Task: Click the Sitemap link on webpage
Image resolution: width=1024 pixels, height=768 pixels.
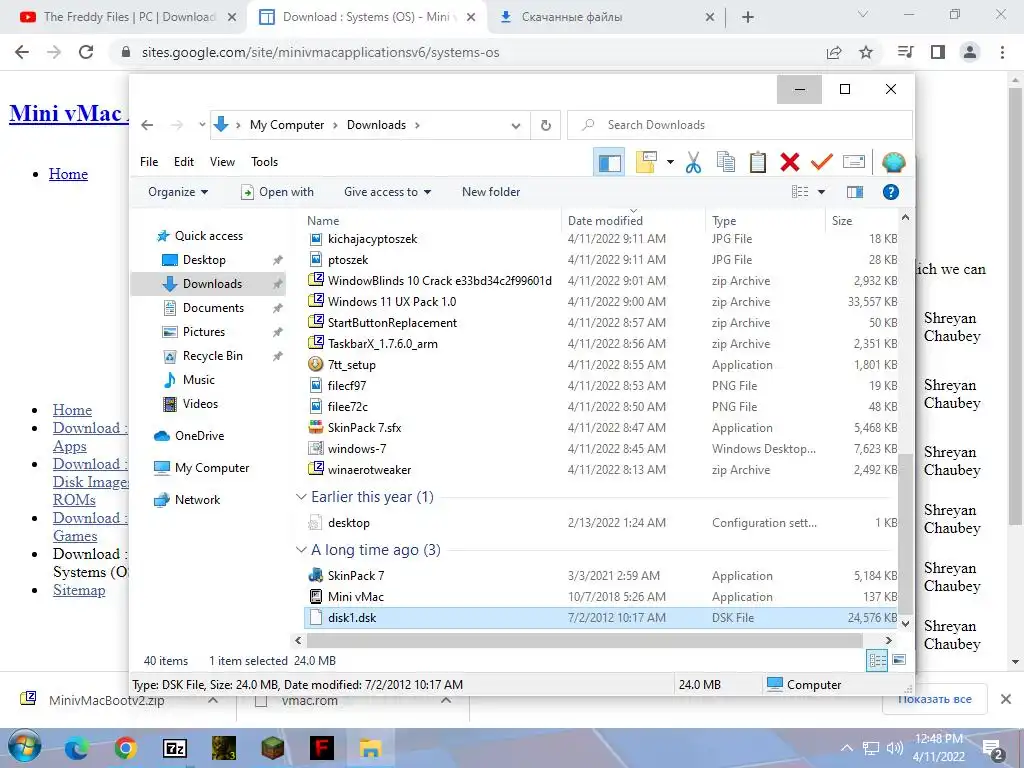Action: click(79, 590)
